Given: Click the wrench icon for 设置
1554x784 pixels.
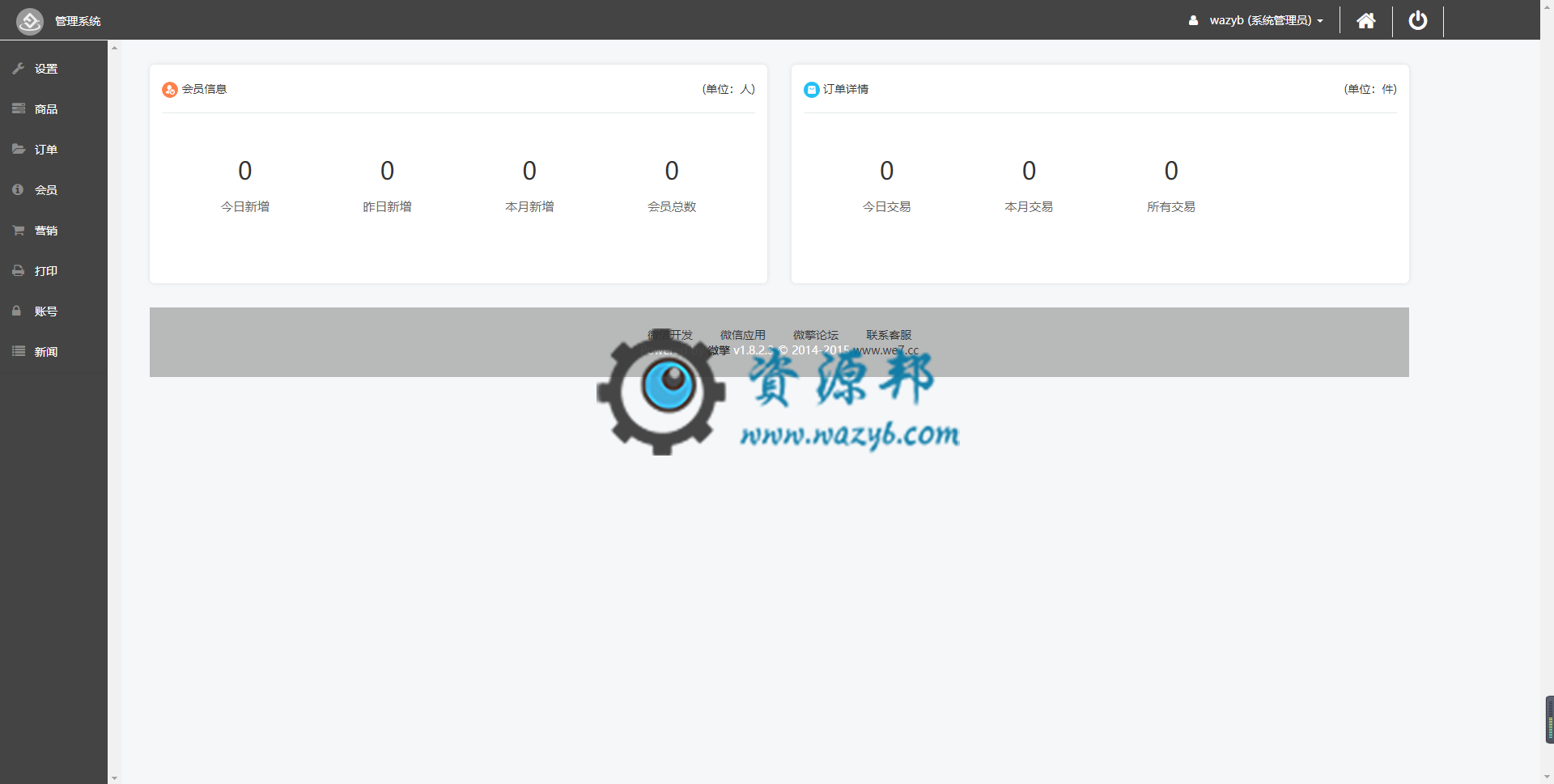Looking at the screenshot, I should [x=18, y=68].
